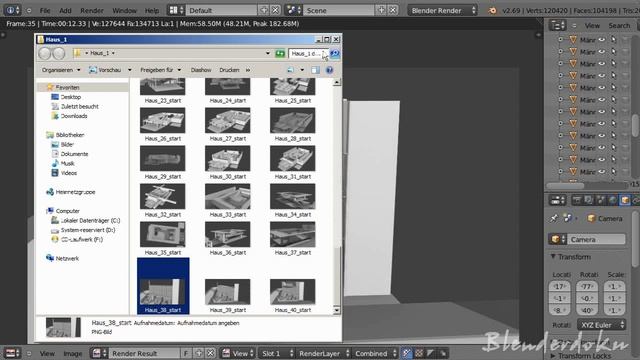Toggle color and alpha channel display icon
The height and width of the screenshot is (360, 640).
[x=407, y=353]
